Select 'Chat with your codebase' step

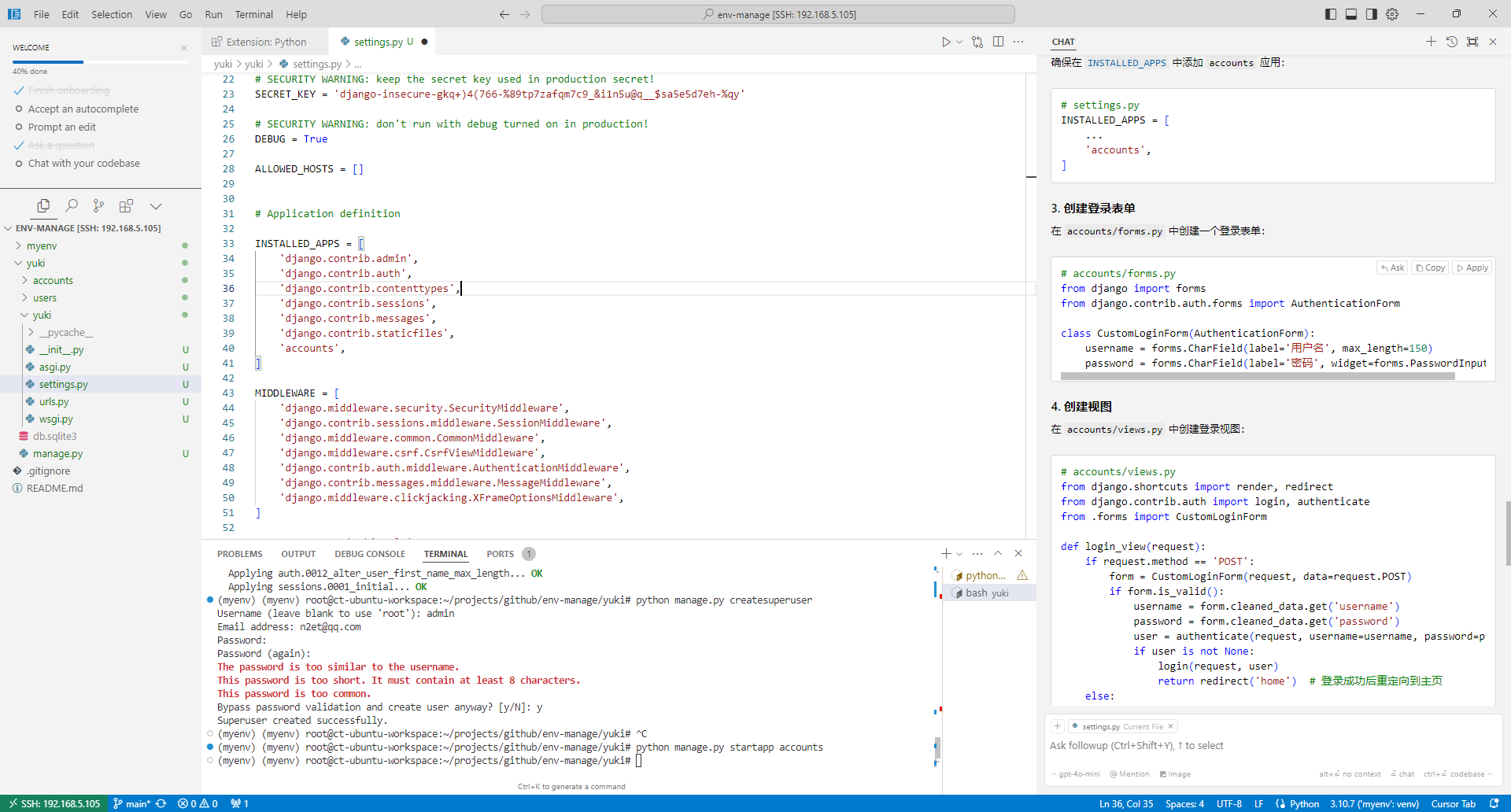pos(83,164)
